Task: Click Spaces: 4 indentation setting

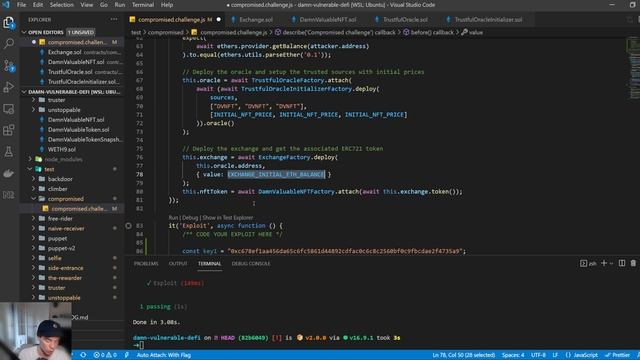Action: point(513,355)
